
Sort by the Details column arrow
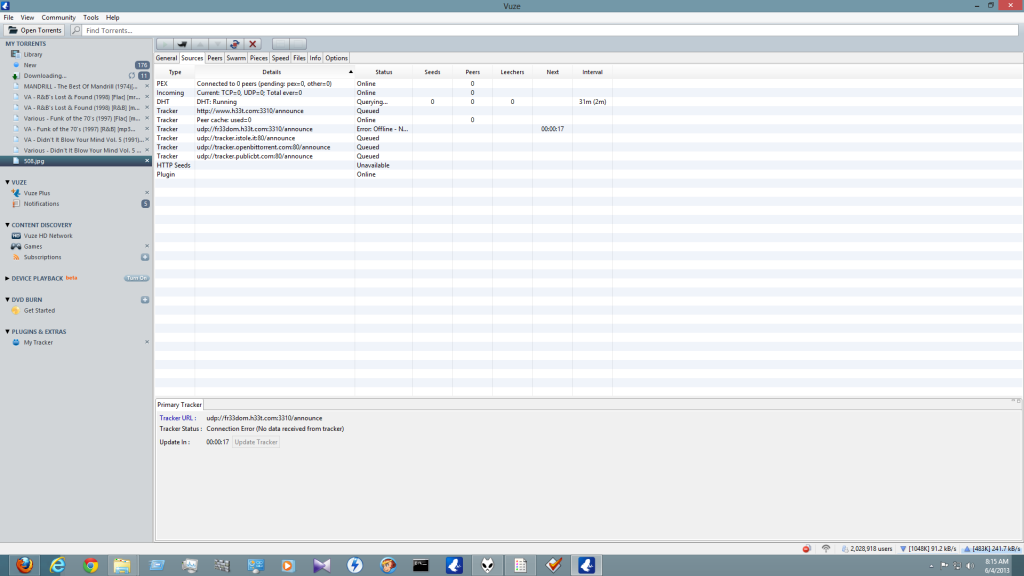point(351,72)
